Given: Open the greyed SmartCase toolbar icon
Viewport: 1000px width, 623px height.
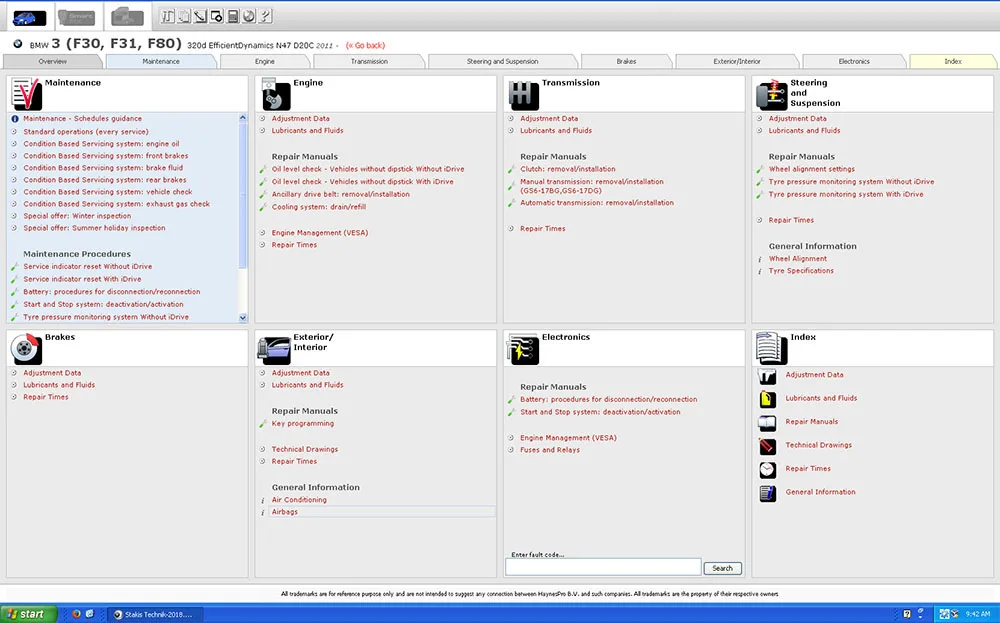Looking at the screenshot, I should click(77, 17).
